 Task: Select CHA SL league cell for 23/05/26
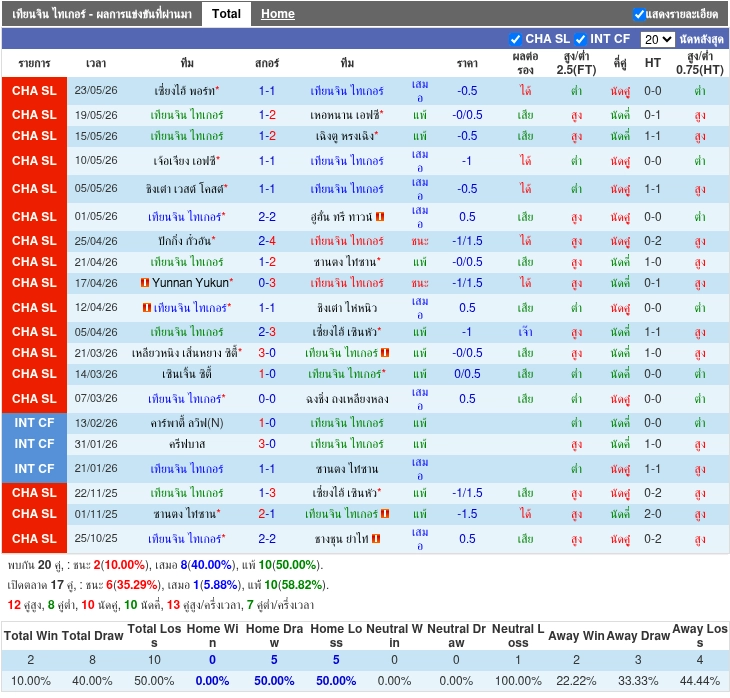pyautogui.click(x=34, y=91)
